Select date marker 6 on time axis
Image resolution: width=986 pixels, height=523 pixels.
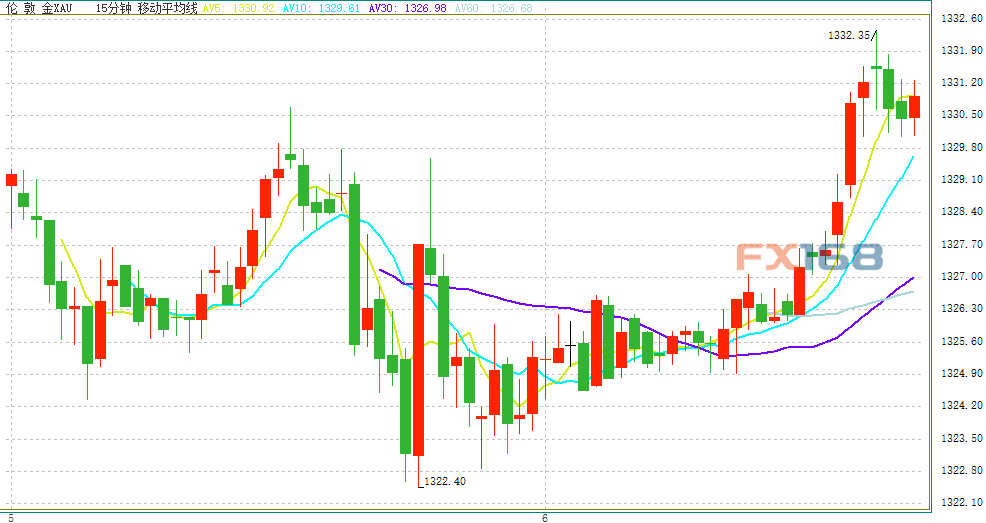(x=545, y=517)
